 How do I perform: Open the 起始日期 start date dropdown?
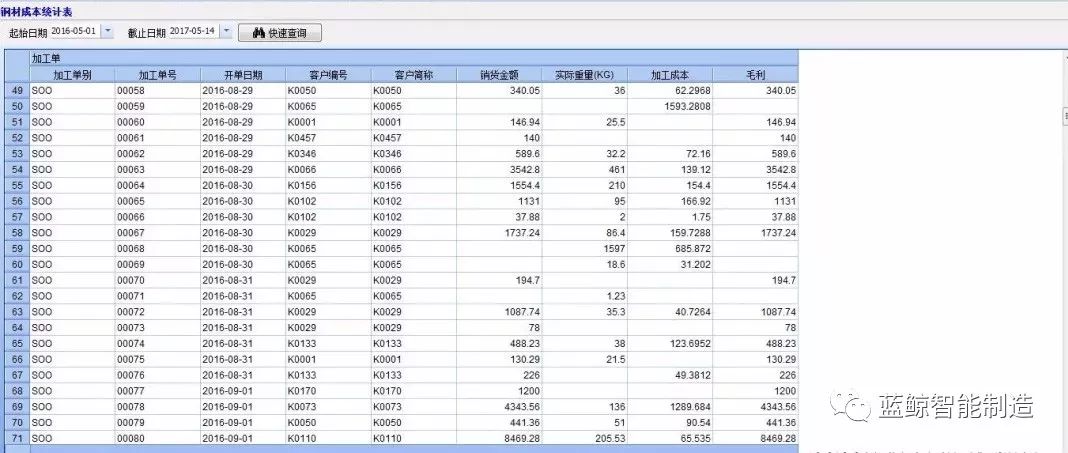pyautogui.click(x=108, y=32)
